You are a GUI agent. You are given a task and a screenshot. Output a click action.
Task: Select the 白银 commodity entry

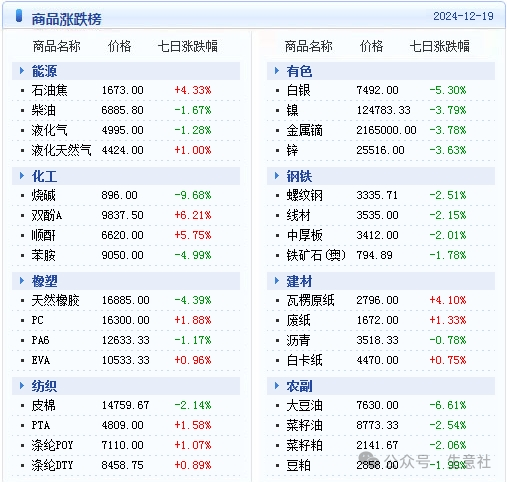click(x=298, y=90)
